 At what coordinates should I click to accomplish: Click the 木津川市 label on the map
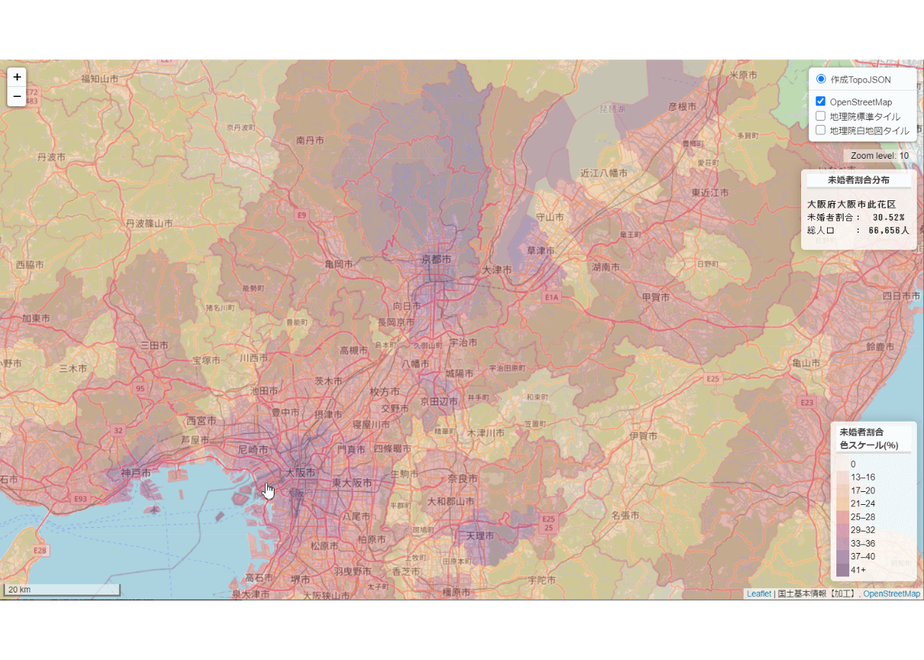pyautogui.click(x=486, y=433)
